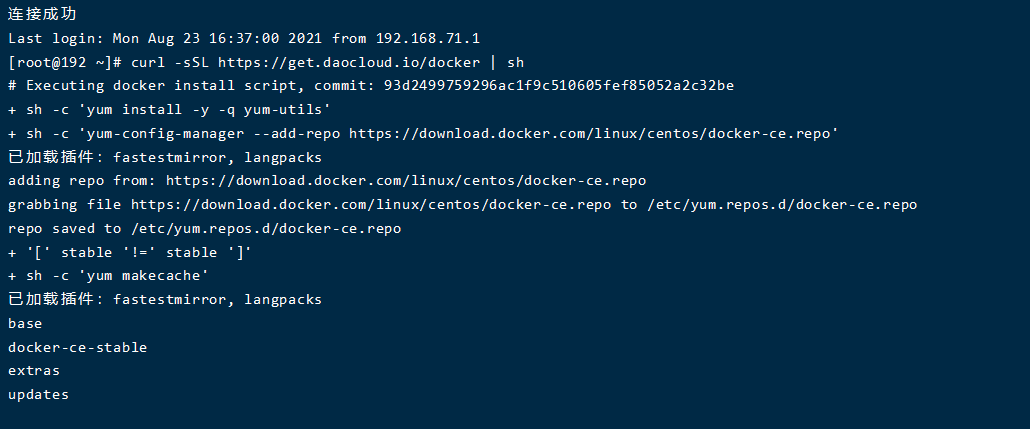Click the stable '!=' stable test line
1030x429 pixels.
coord(130,252)
